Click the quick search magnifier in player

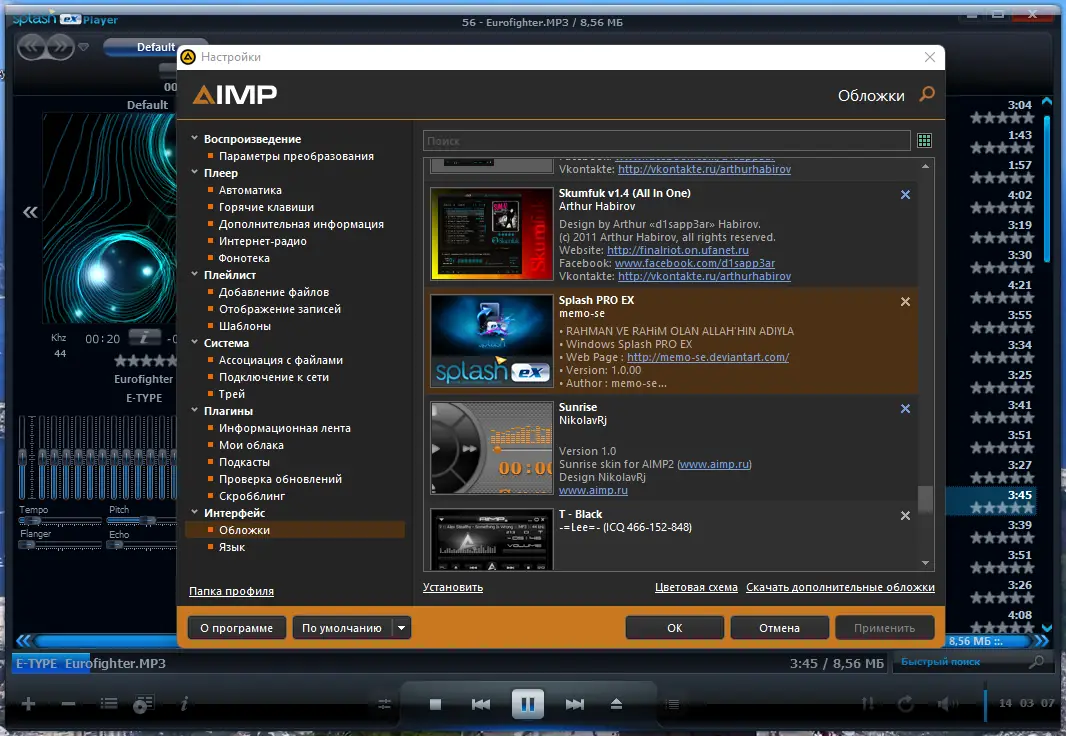(1037, 661)
